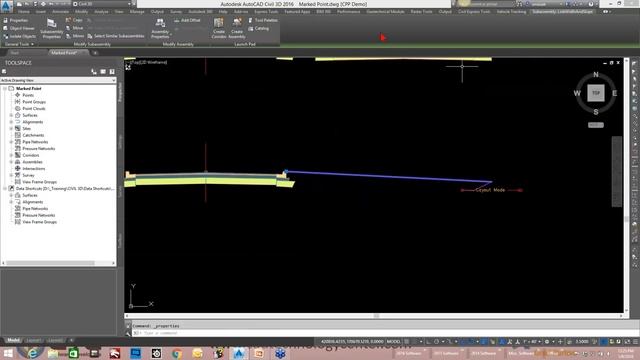Expand the Assemblies node in Prospector

[x=11, y=162]
